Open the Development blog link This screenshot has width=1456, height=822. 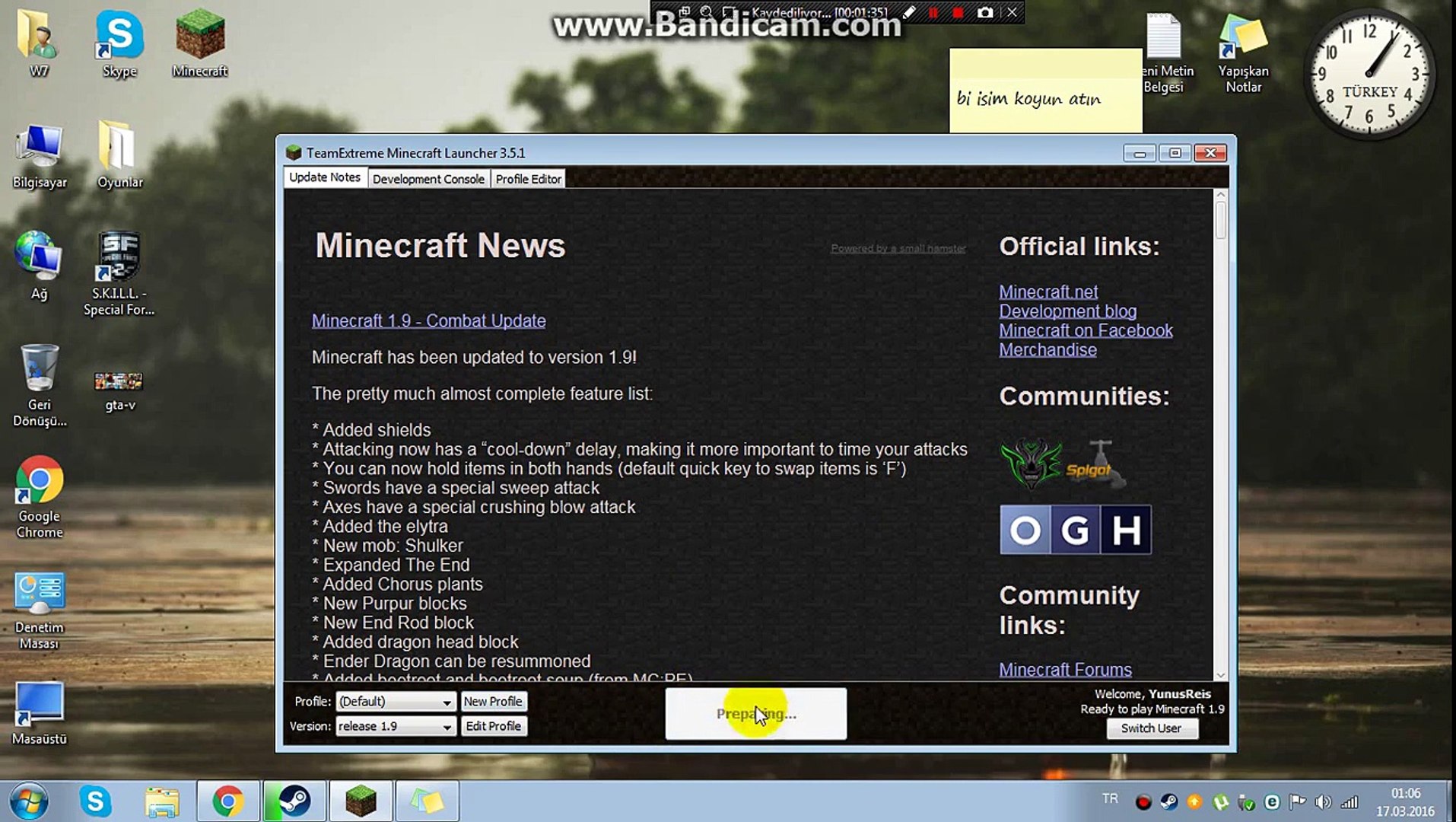1068,311
